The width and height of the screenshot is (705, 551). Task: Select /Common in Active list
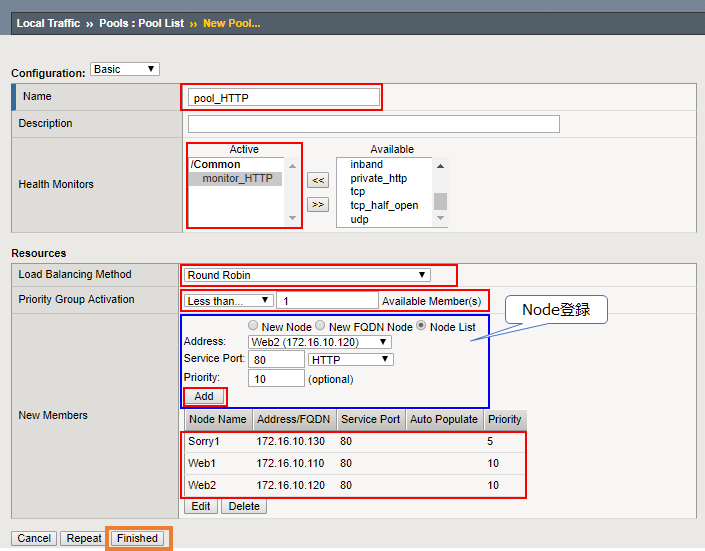215,164
